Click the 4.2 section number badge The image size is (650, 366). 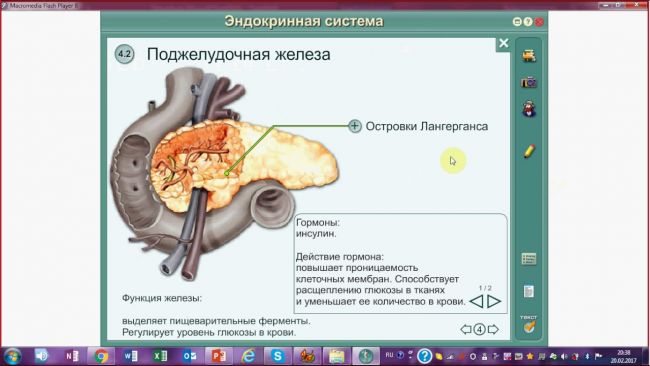click(124, 54)
